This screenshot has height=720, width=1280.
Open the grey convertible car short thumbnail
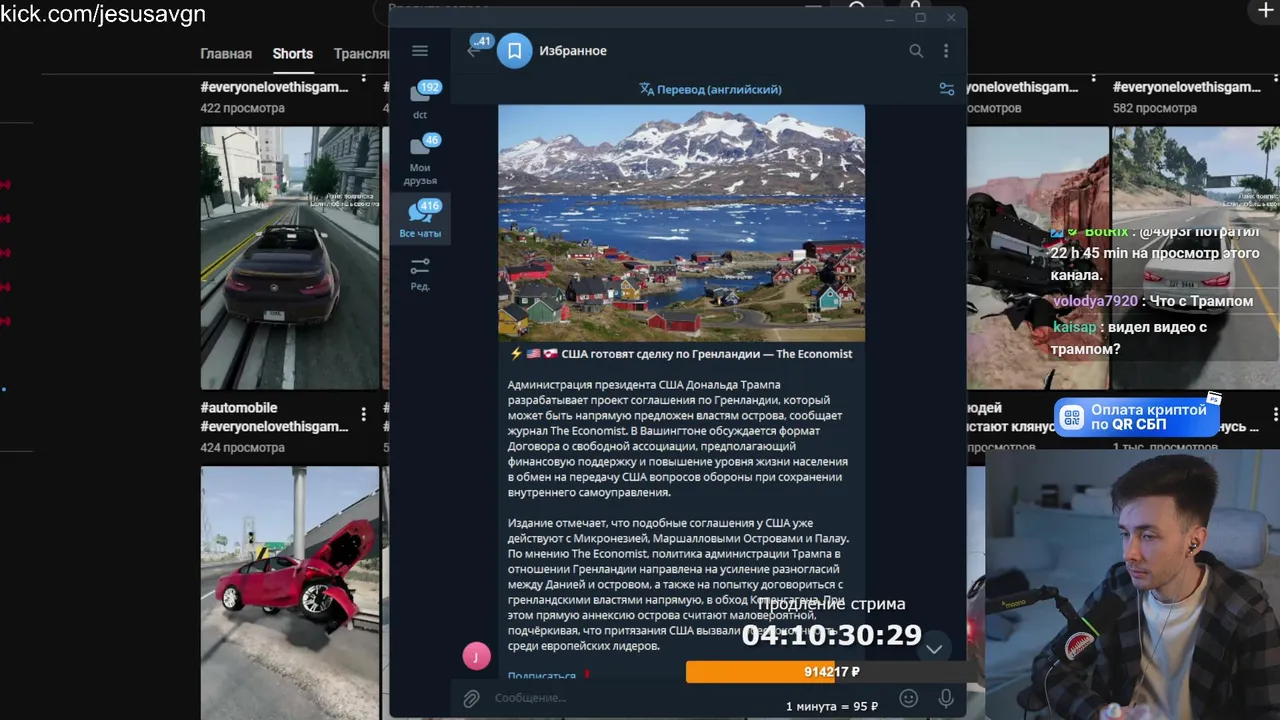(290, 257)
